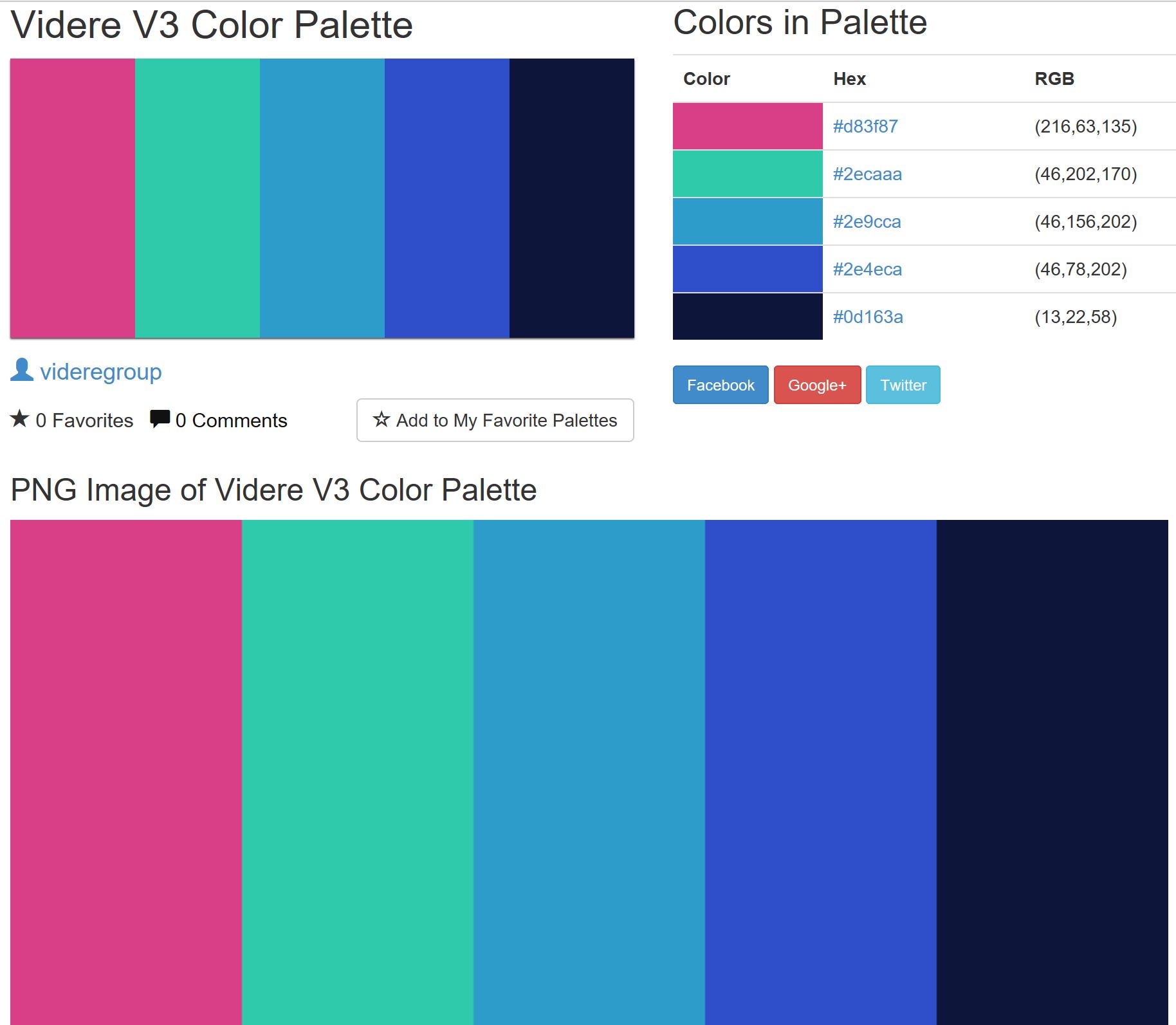This screenshot has width=1176, height=1025.
Task: Click the user profile icon beside videregroup
Action: click(x=22, y=370)
